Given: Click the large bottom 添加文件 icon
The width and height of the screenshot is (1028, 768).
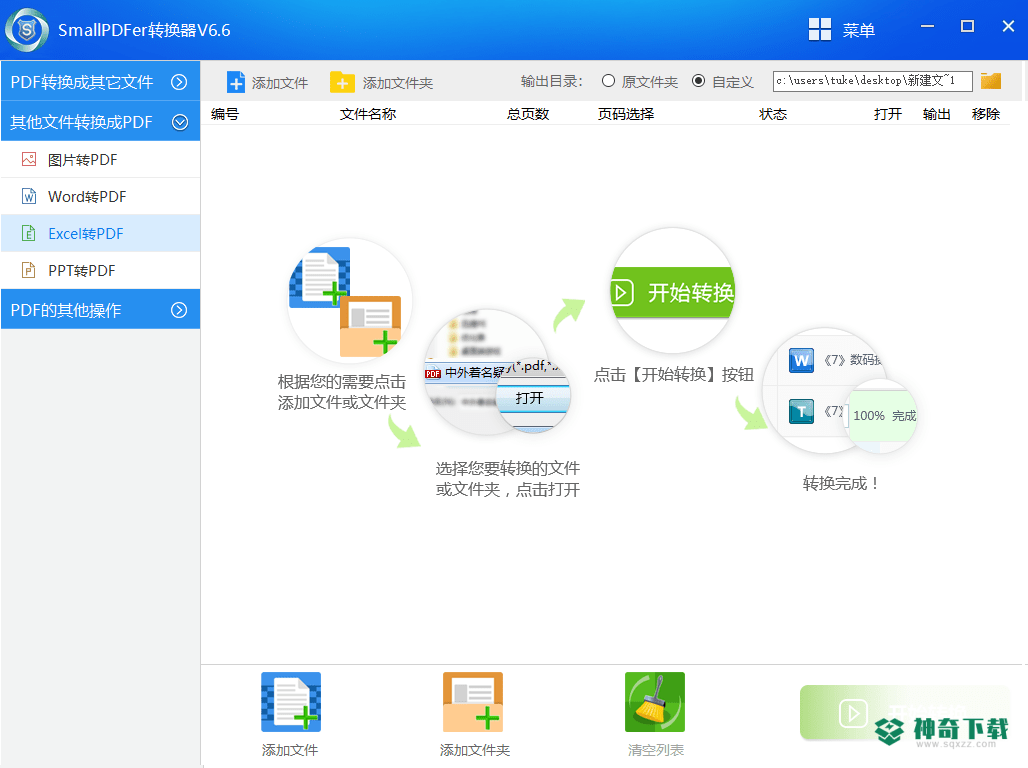Looking at the screenshot, I should 291,702.
